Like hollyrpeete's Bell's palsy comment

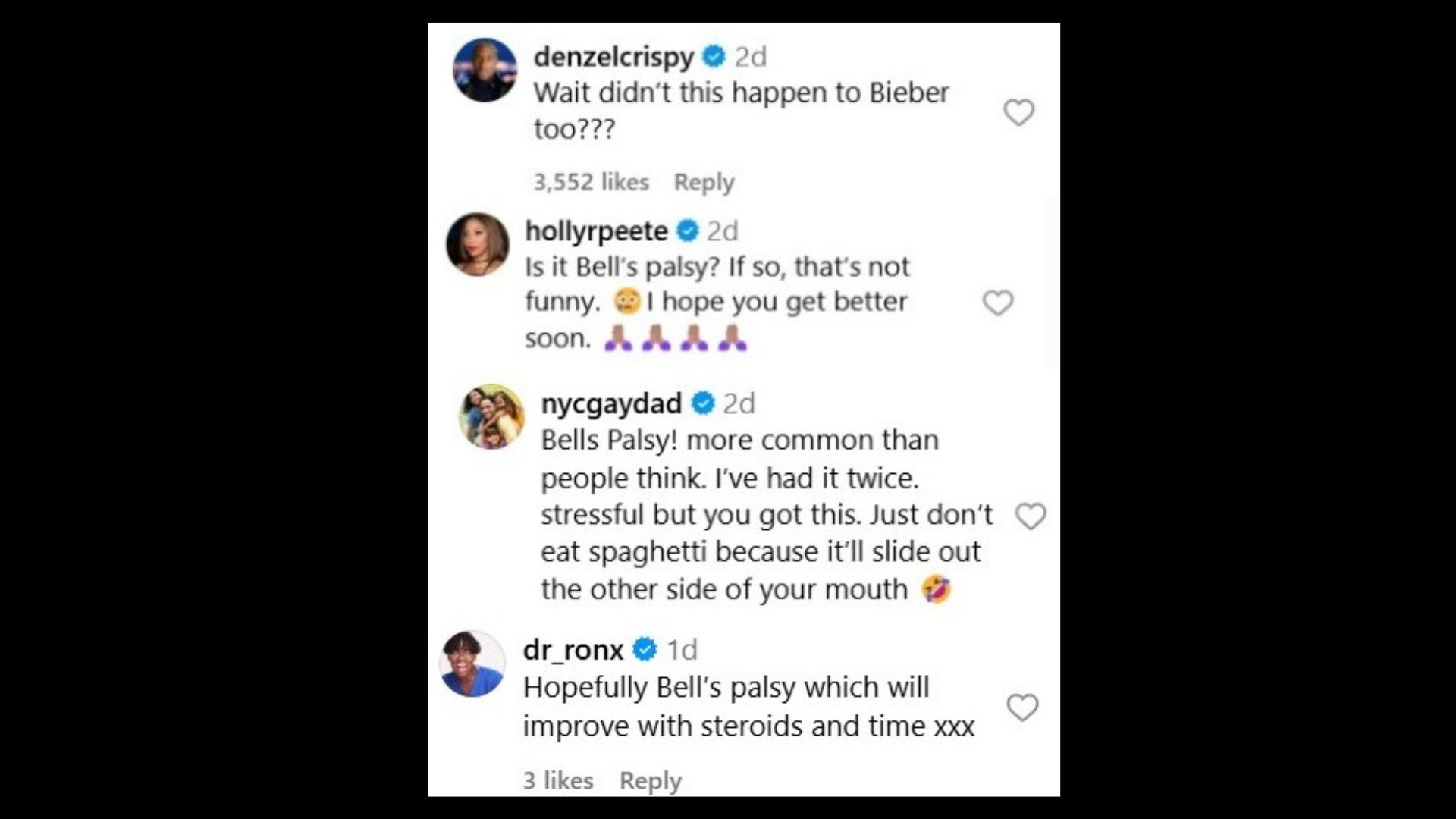click(997, 303)
